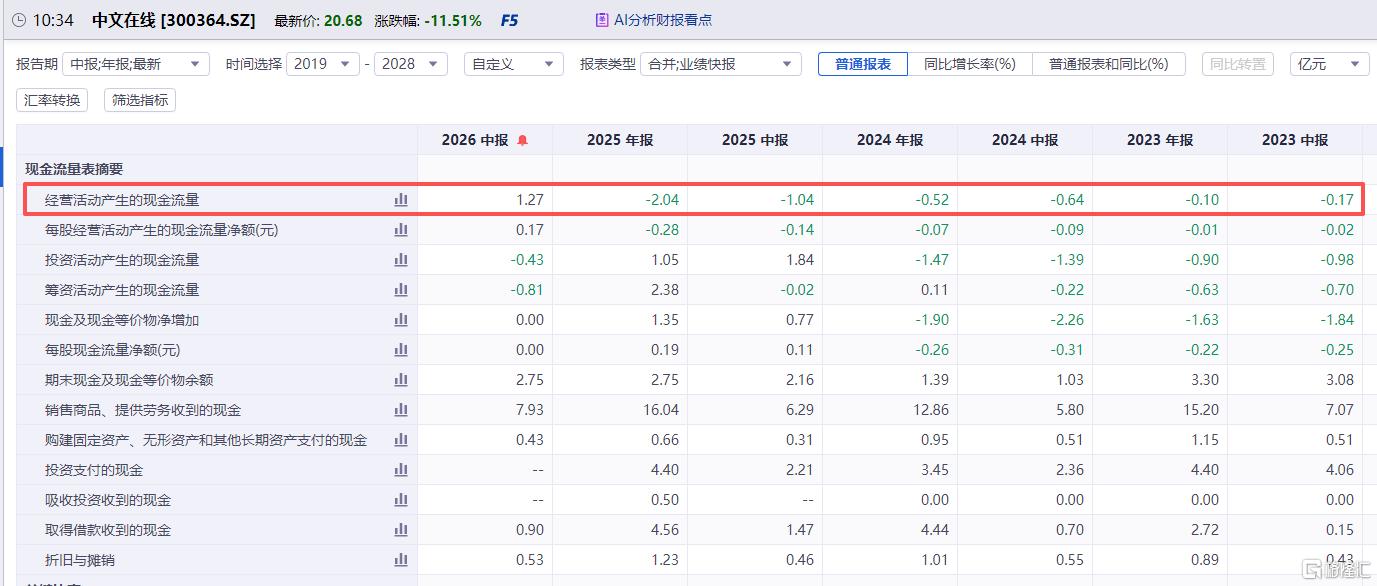This screenshot has height=586, width=1377.
Task: Select the 折旧与摊销 row label
Action: [x=80, y=560]
